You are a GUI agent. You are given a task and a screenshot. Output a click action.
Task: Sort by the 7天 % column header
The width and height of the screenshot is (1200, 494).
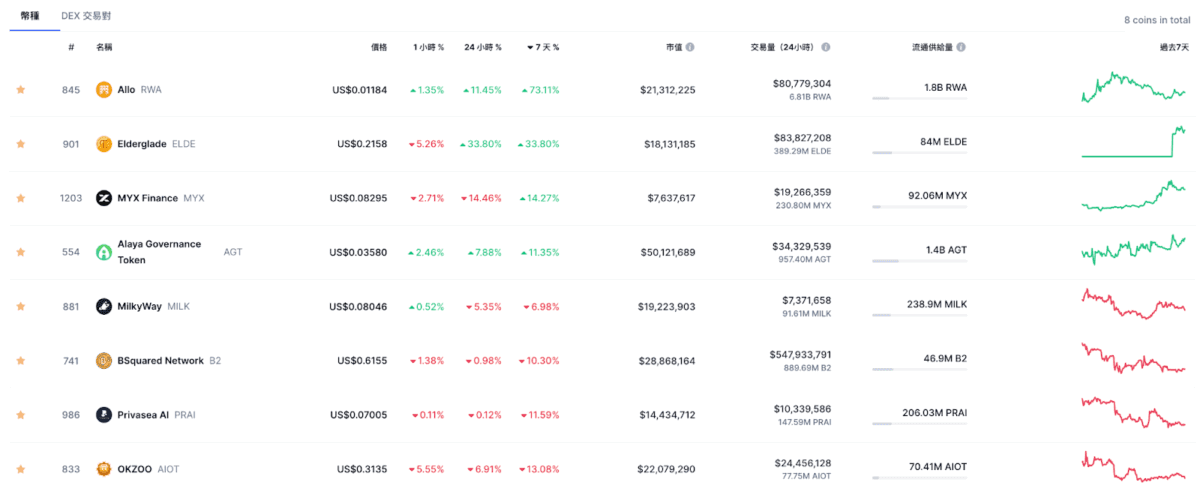click(543, 47)
